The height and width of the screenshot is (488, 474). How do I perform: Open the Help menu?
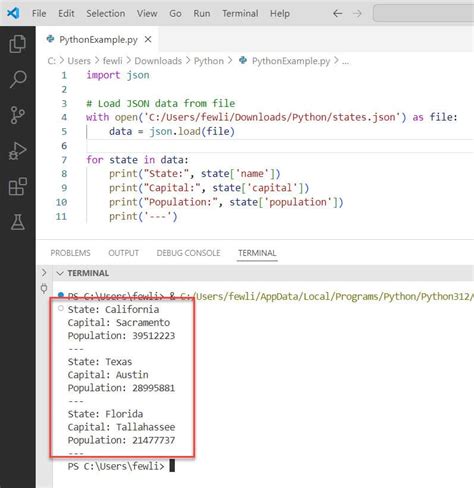click(x=280, y=13)
